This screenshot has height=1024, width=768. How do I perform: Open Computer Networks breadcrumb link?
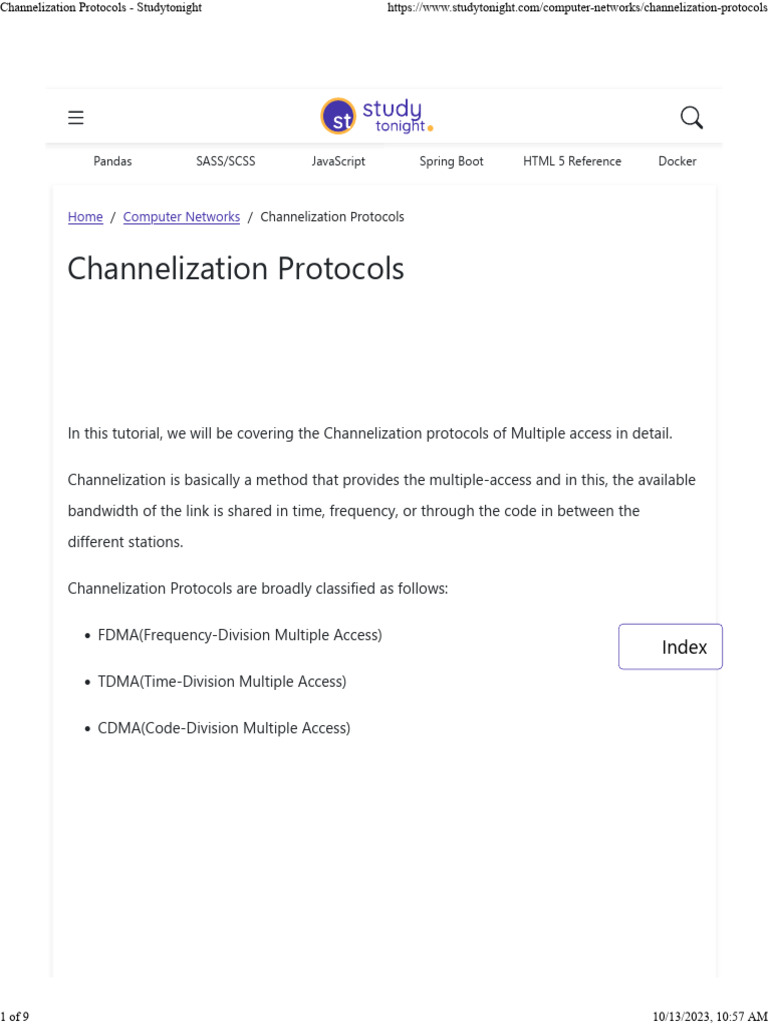[181, 217]
